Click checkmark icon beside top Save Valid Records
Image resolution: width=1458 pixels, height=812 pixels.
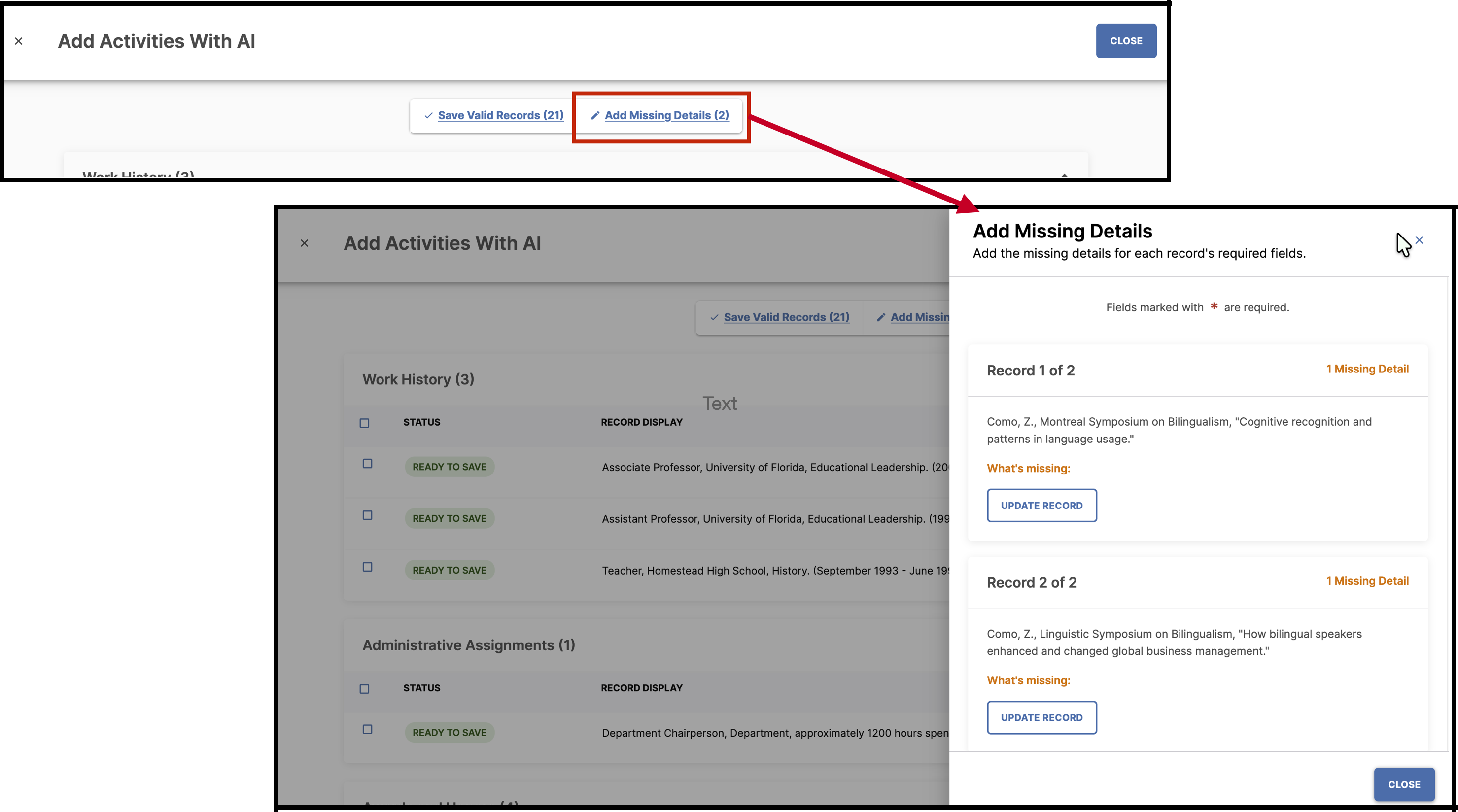point(428,115)
